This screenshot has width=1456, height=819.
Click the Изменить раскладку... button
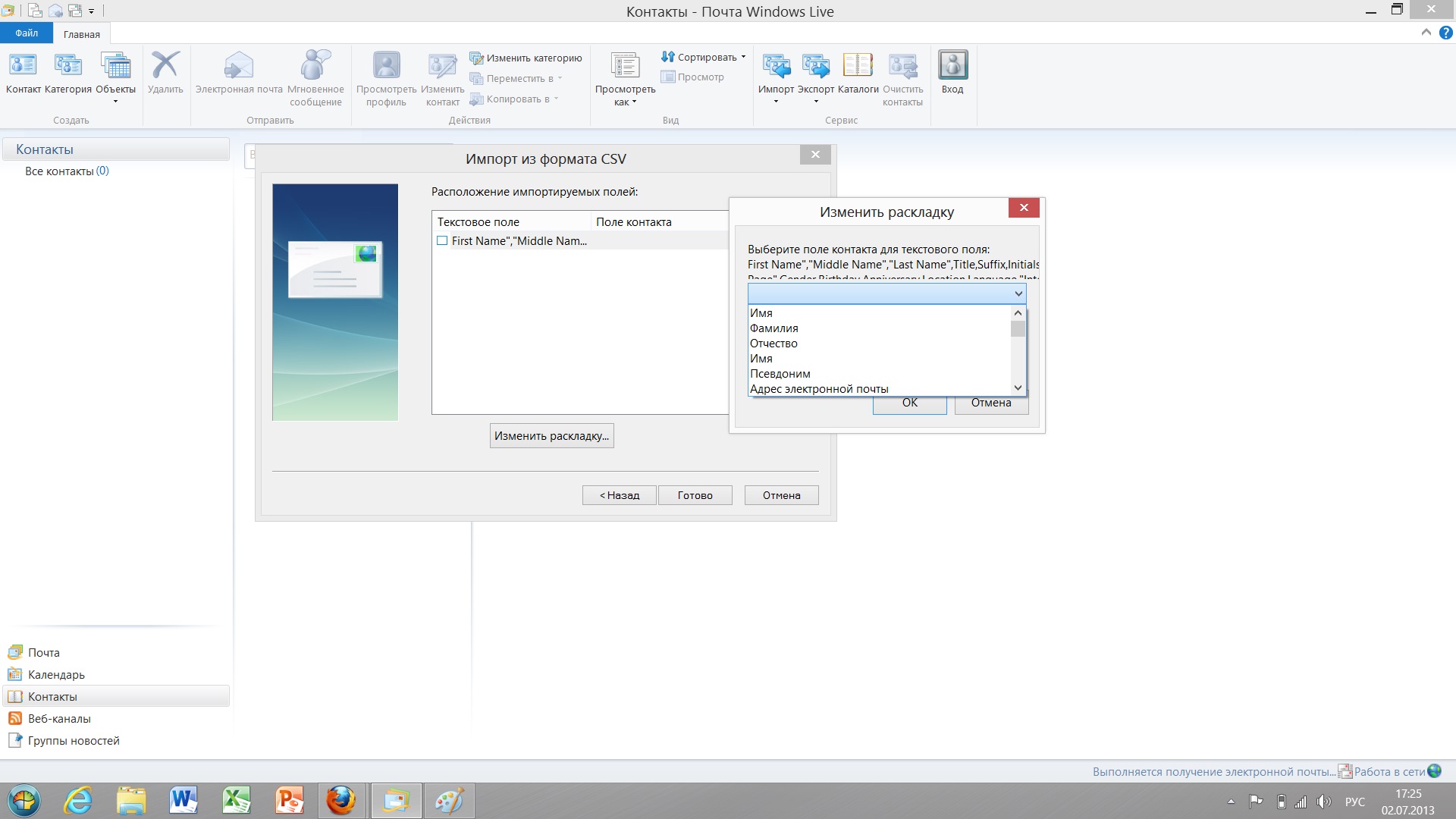coord(551,436)
